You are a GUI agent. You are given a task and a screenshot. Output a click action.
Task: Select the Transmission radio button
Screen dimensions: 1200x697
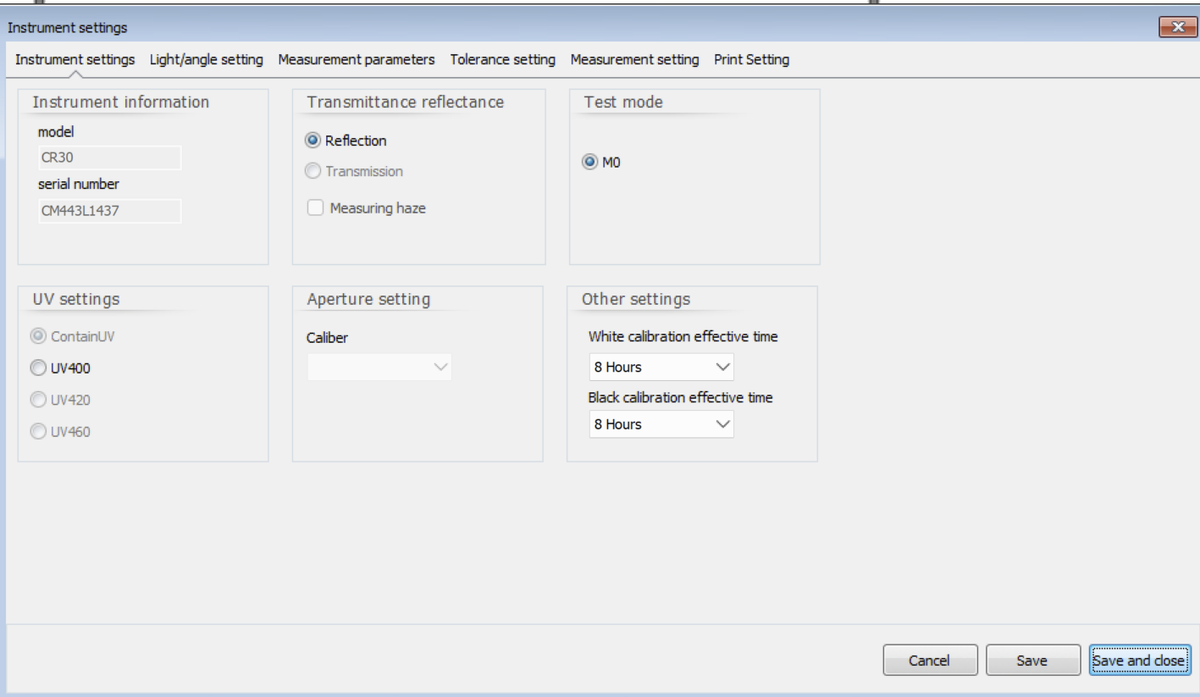(x=313, y=172)
